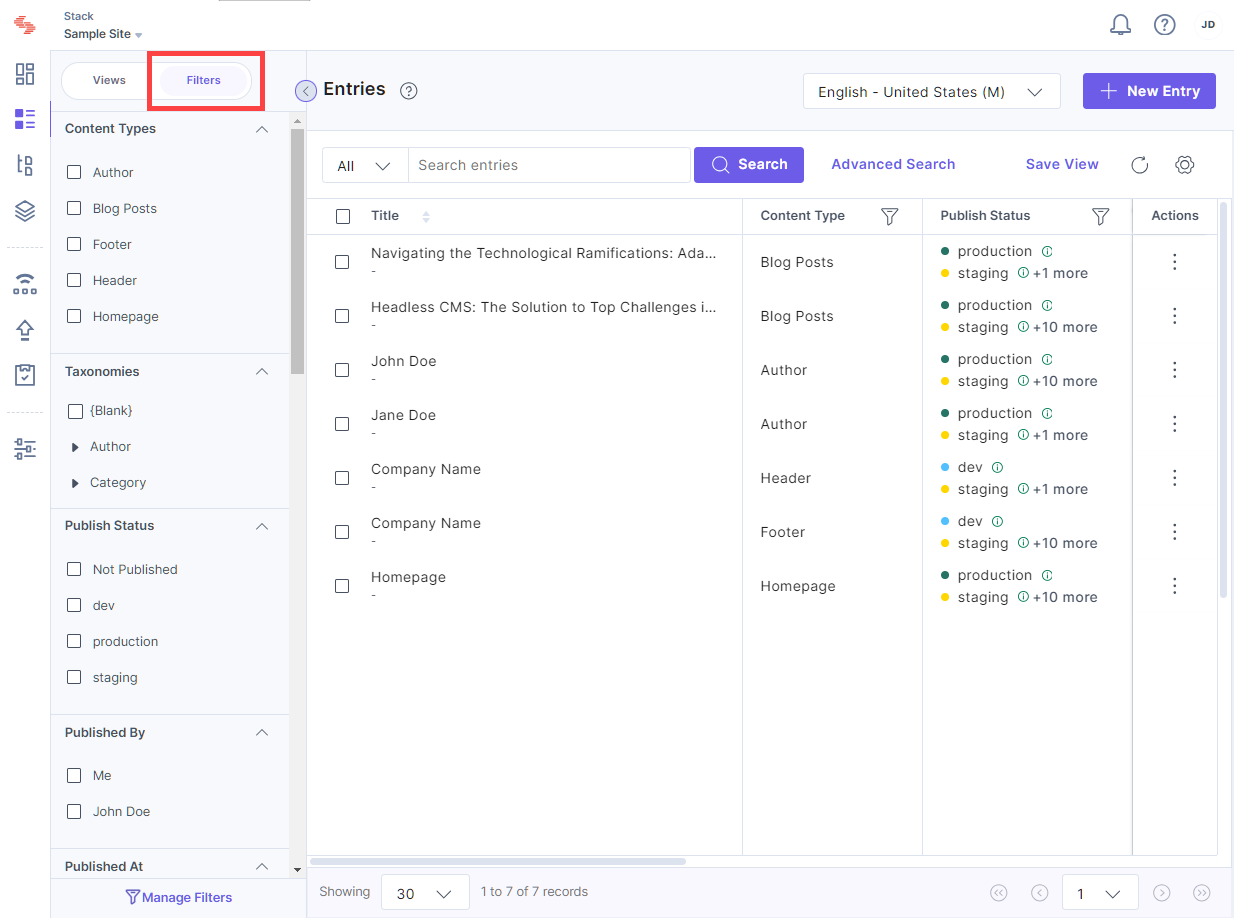Screen dimensions: 1234x918
Task: Check the Author content type filter
Action: coord(74,172)
